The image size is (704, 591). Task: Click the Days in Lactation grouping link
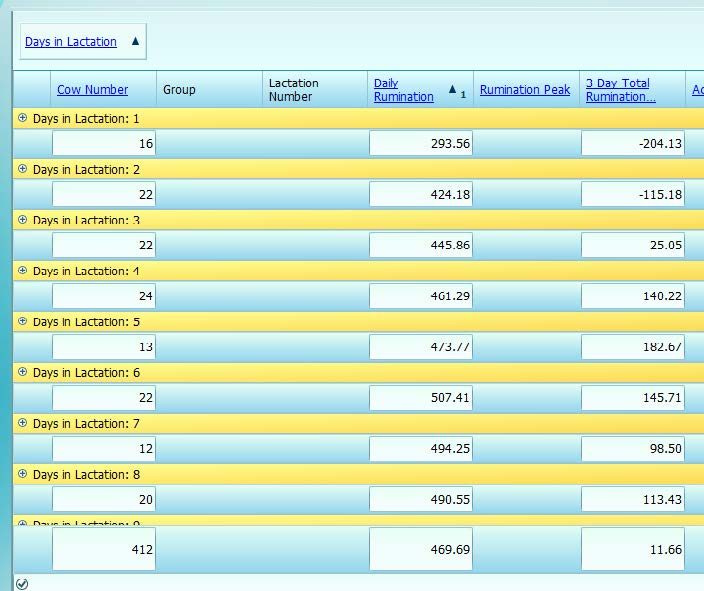coord(71,42)
